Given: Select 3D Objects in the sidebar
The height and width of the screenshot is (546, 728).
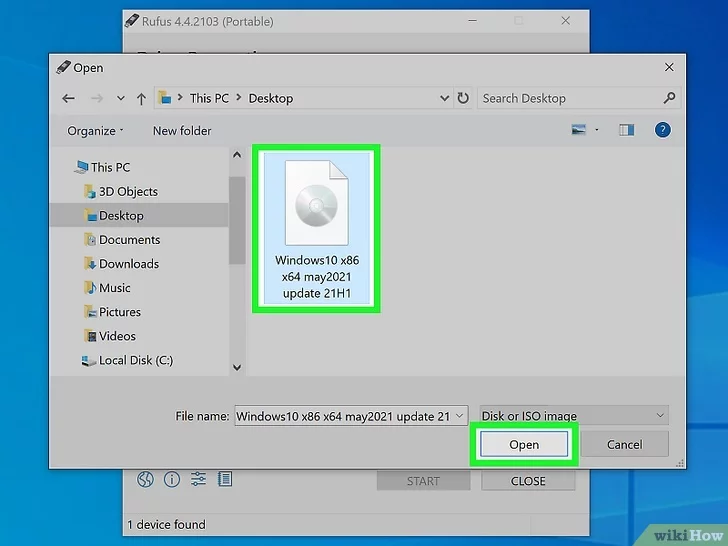Looking at the screenshot, I should [121, 191].
